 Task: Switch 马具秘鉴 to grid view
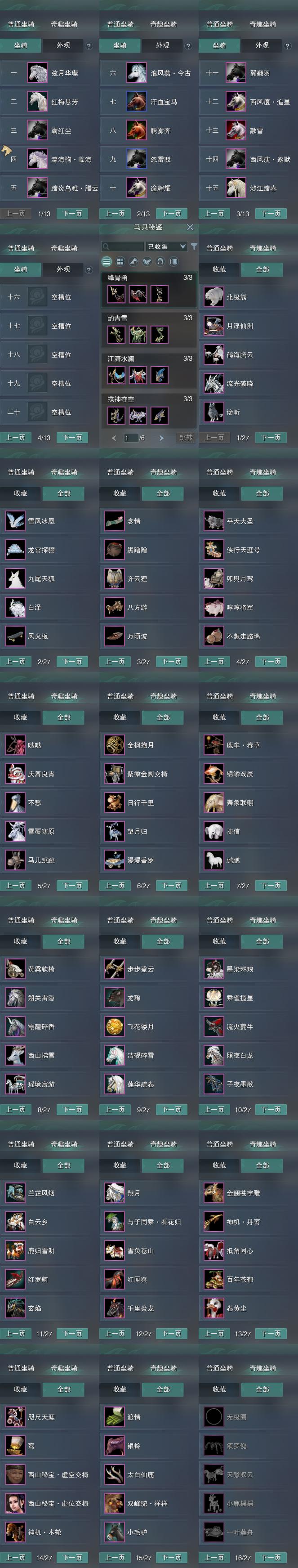point(120,262)
